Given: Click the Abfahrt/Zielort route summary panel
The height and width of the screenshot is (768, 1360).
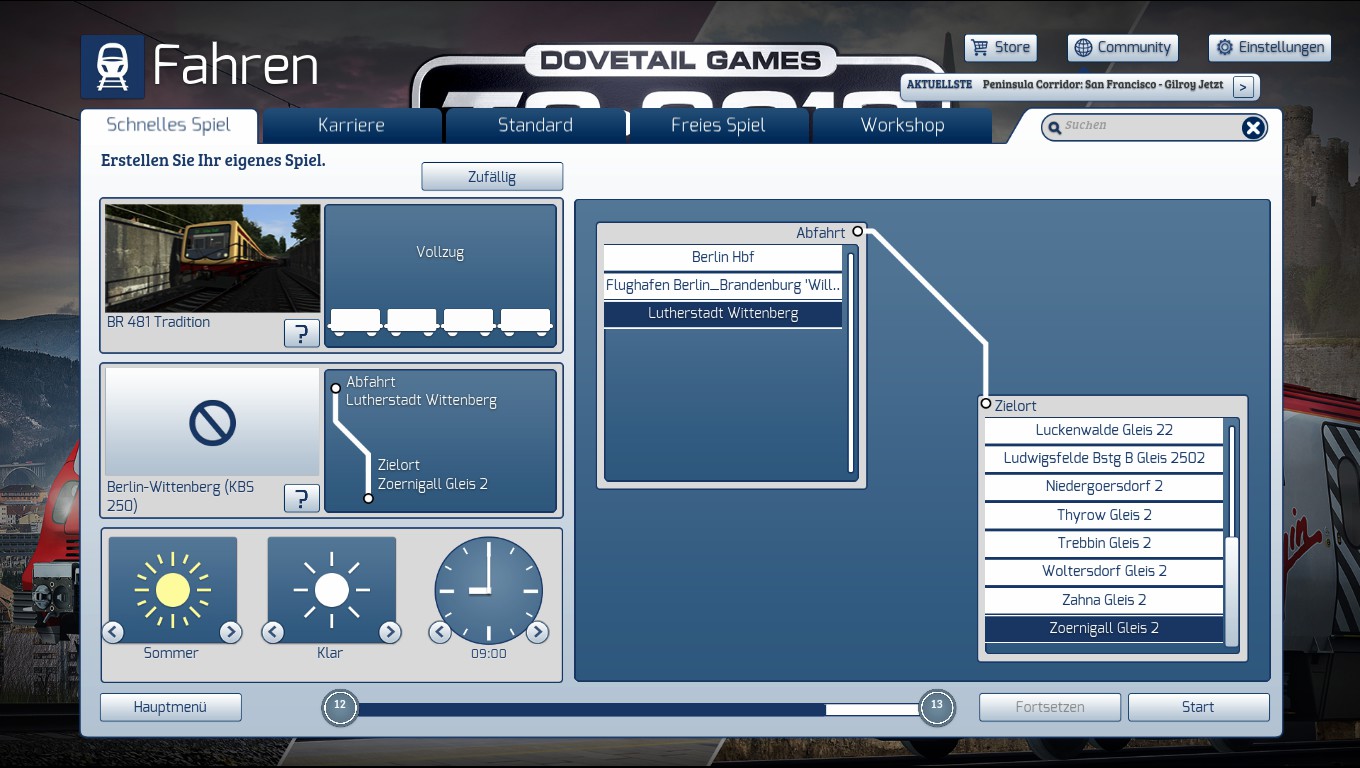Looking at the screenshot, I should pyautogui.click(x=440, y=441).
